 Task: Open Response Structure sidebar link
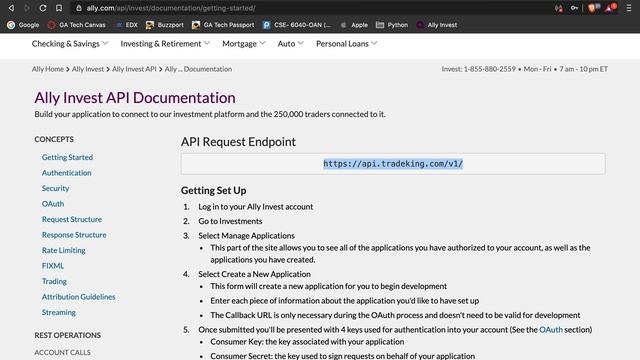[x=74, y=235]
